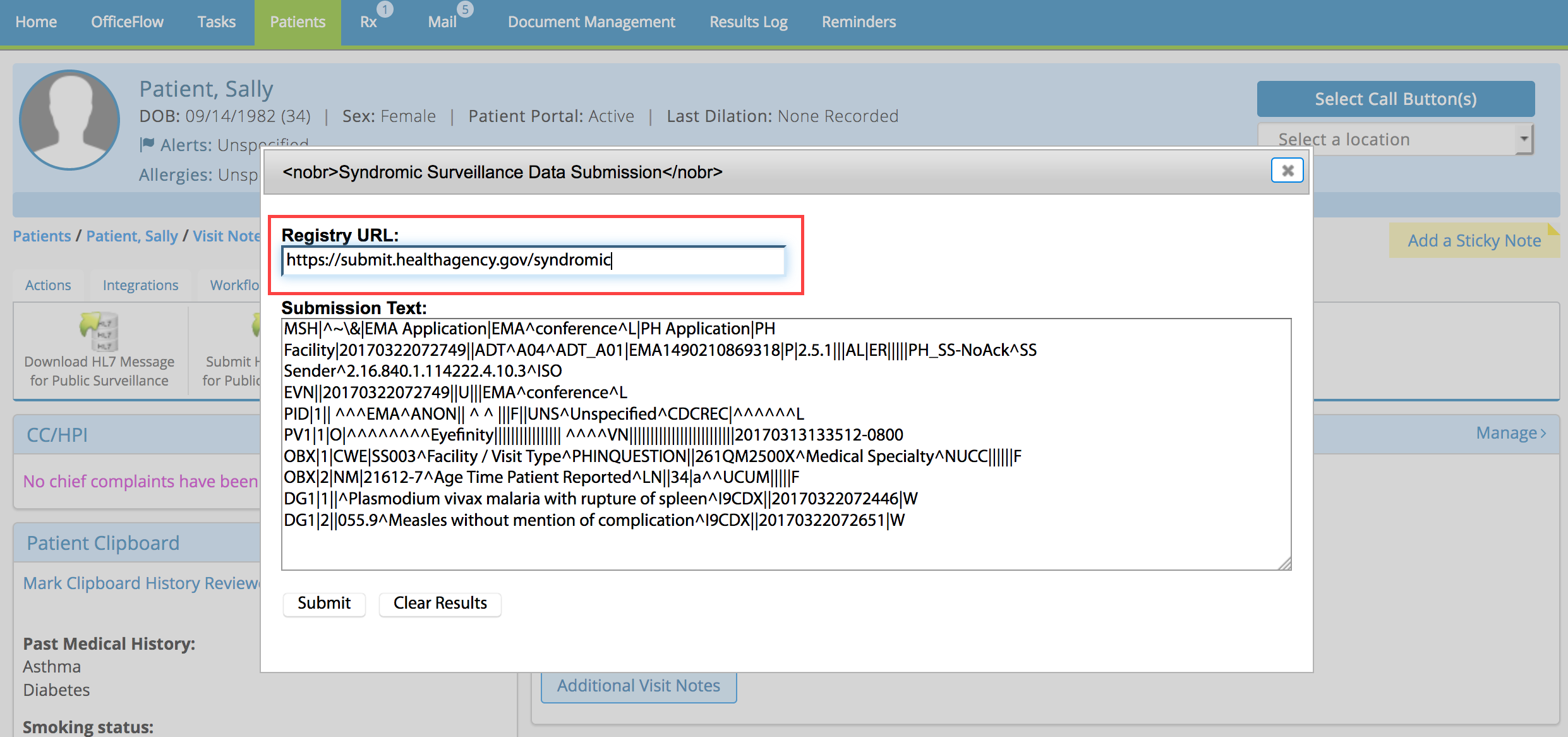Open the Document Management menu

click(x=591, y=22)
